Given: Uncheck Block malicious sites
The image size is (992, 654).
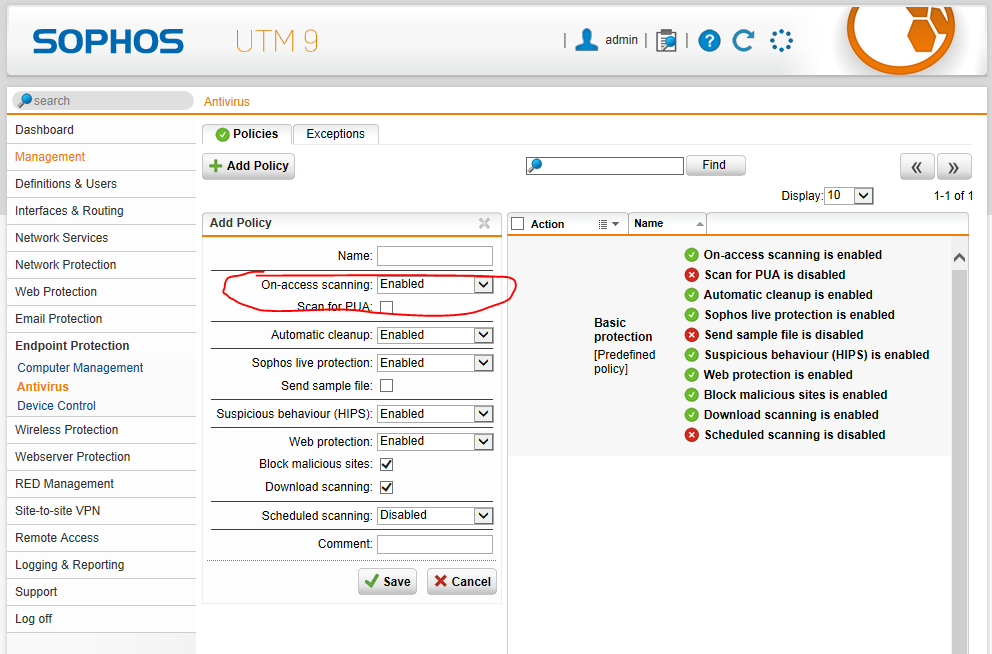Looking at the screenshot, I should (387, 464).
